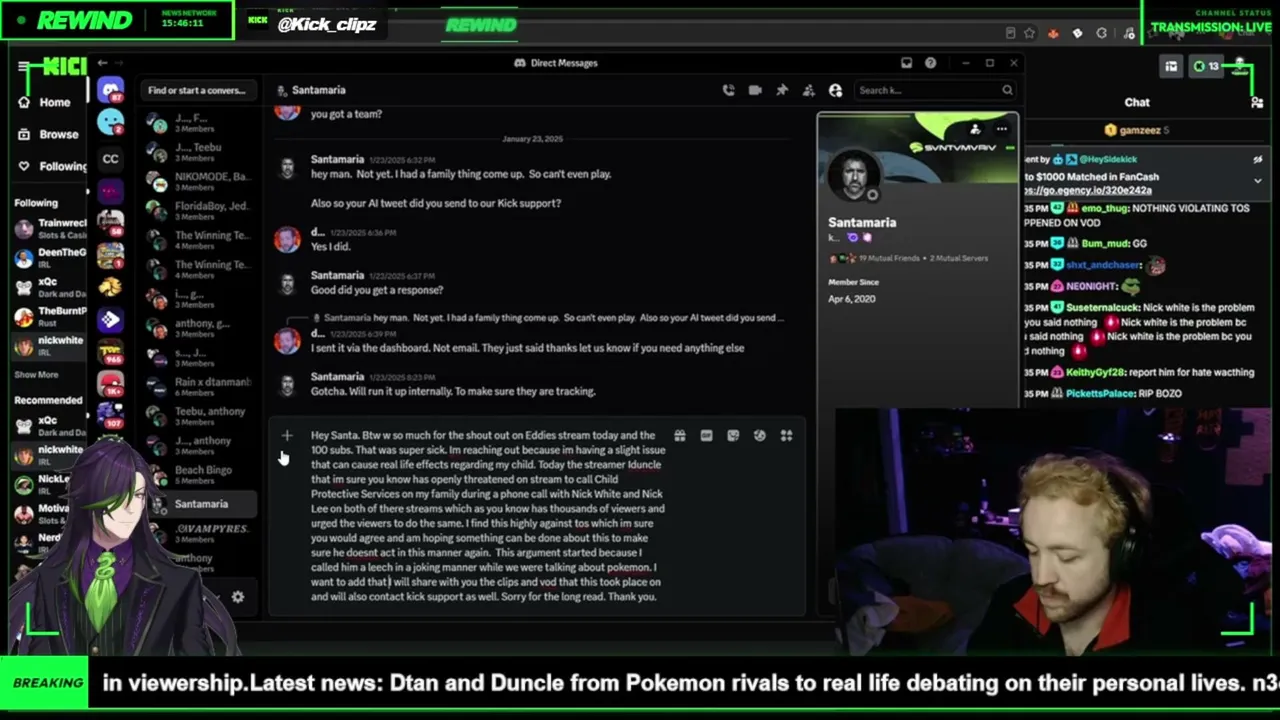Open Kick Following page
The image size is (1280, 720).
click(x=52, y=166)
